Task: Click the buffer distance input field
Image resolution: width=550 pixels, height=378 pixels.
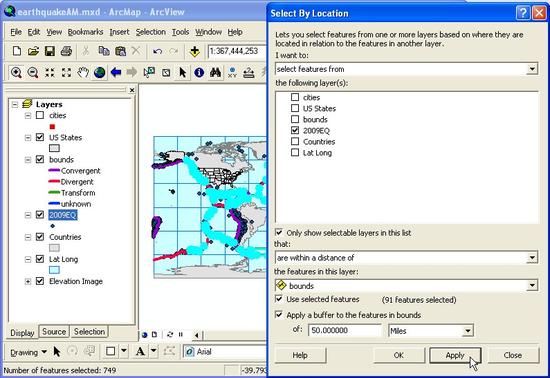Action: 345,330
